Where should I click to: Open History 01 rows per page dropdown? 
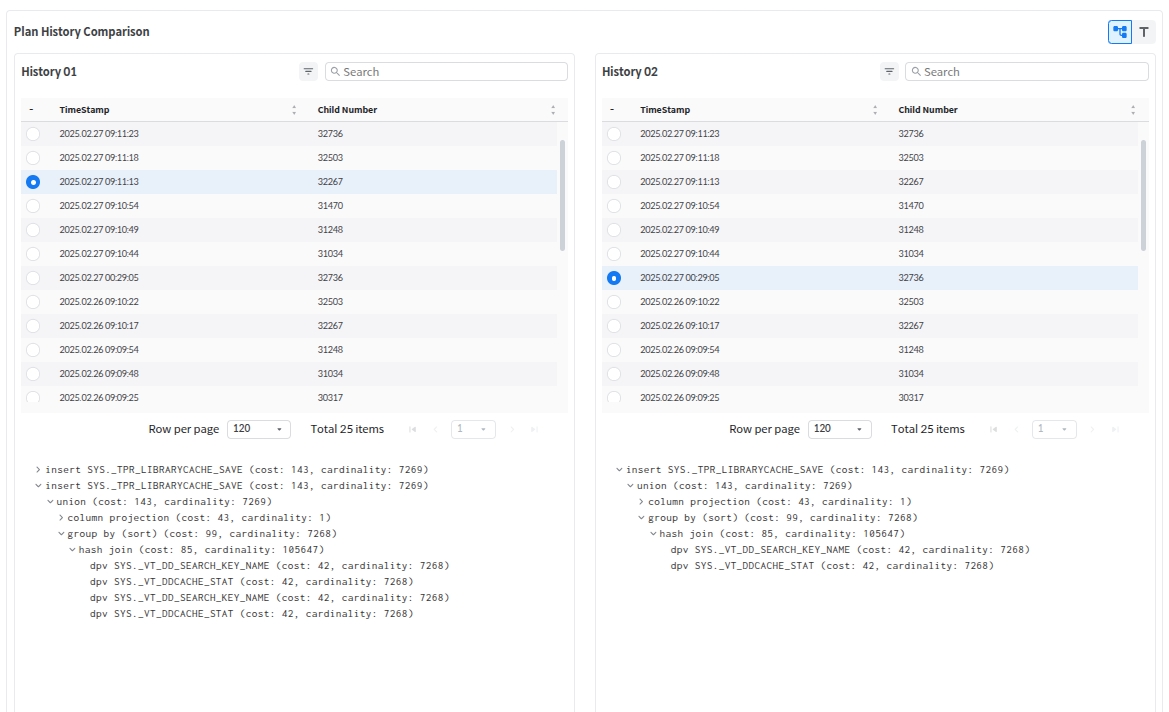tap(258, 429)
